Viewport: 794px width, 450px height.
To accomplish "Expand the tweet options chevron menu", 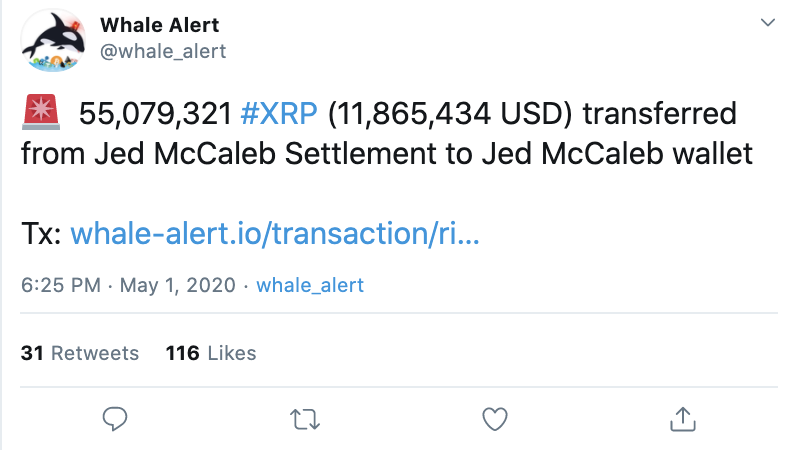I will tap(768, 22).
